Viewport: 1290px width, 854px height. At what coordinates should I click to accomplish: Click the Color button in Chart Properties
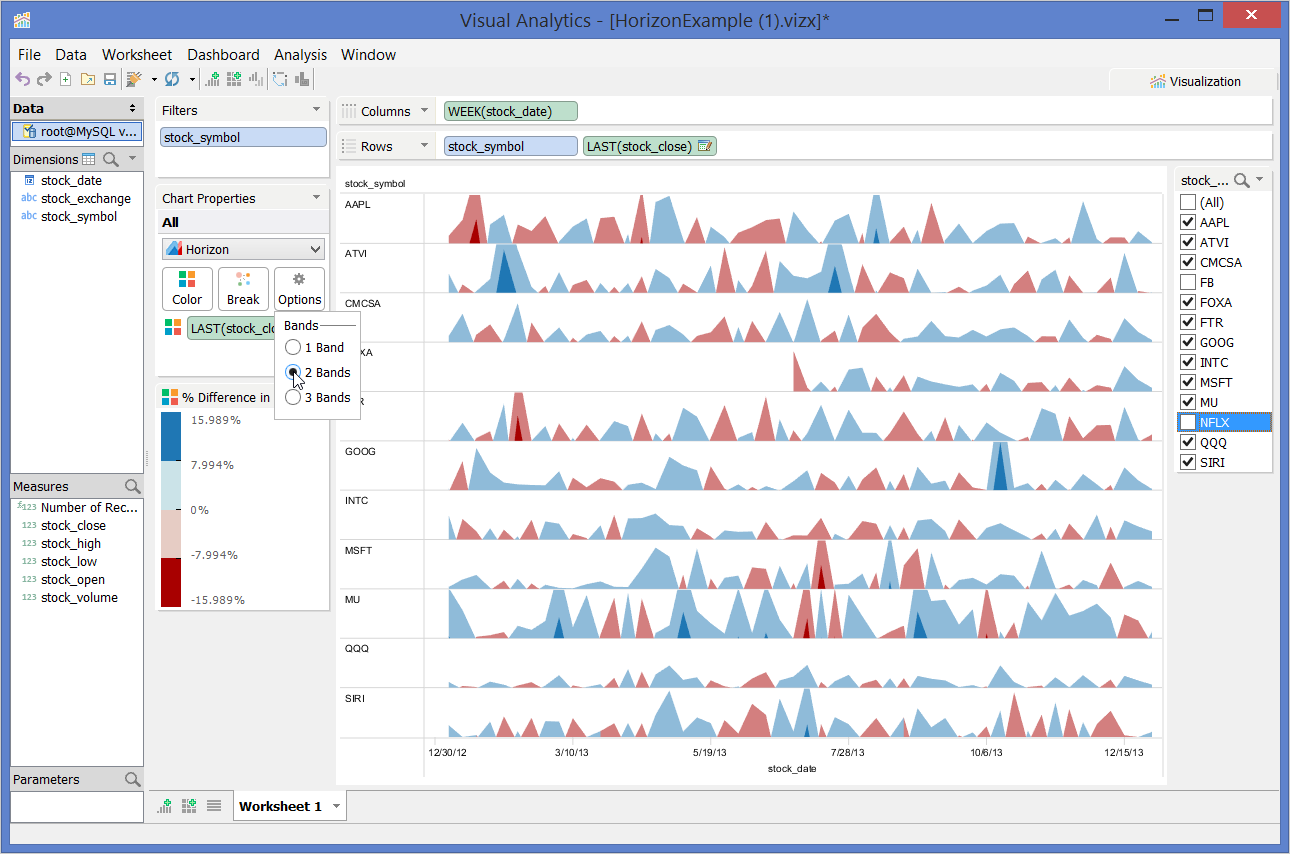[x=187, y=289]
